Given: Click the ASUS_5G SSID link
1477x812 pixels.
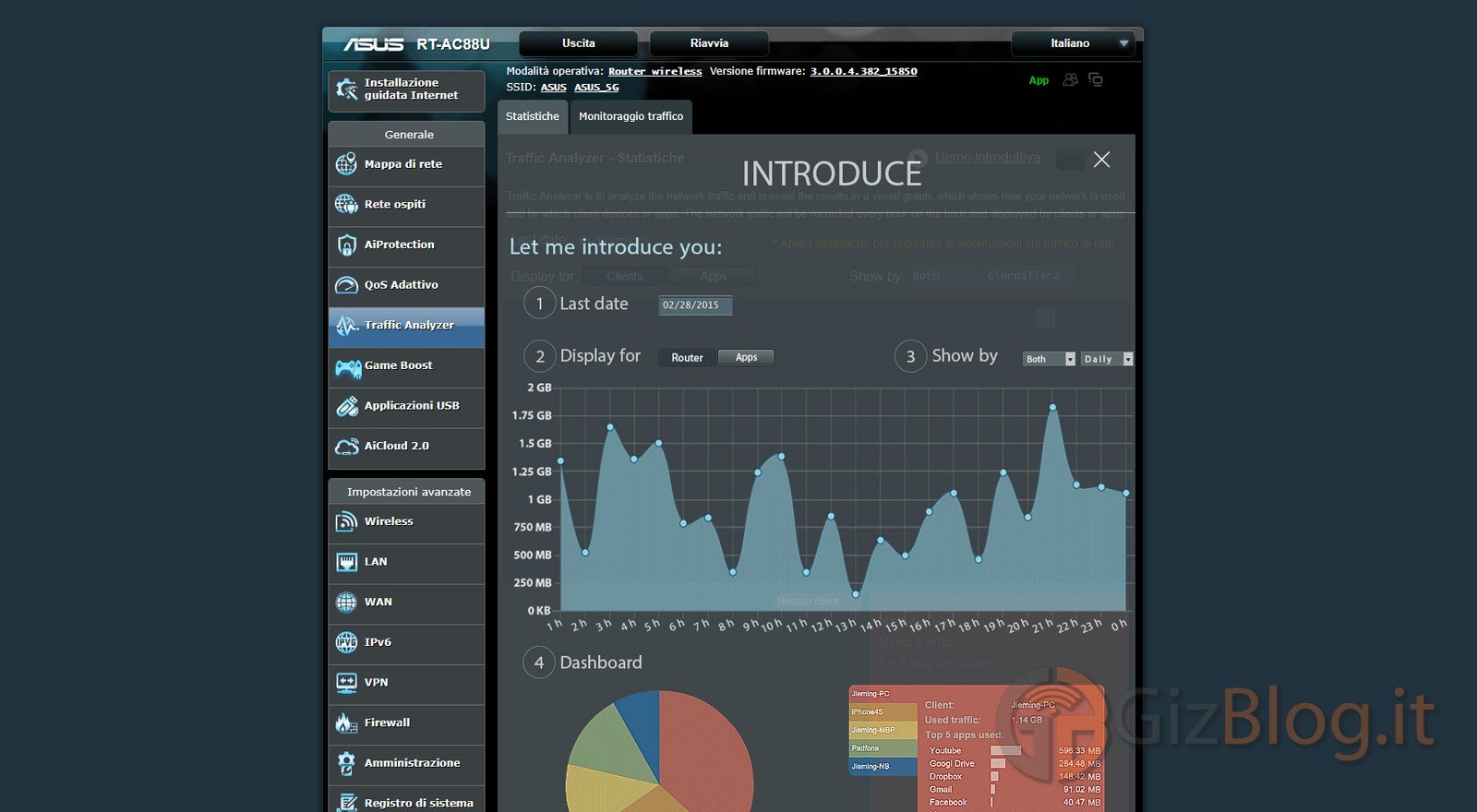Looking at the screenshot, I should click(x=596, y=88).
